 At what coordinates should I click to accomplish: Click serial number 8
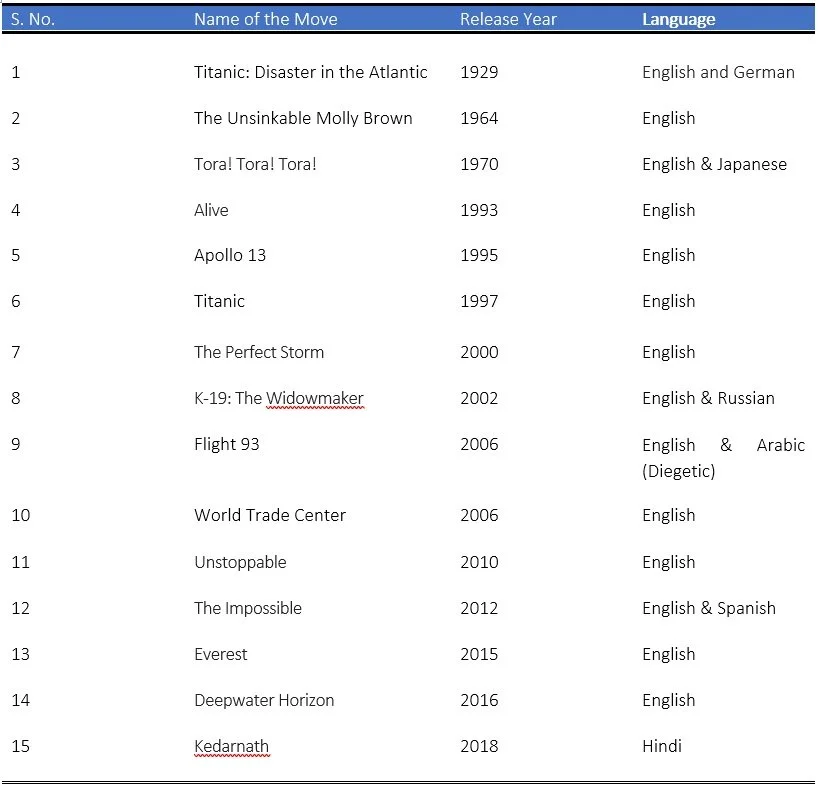click(16, 398)
